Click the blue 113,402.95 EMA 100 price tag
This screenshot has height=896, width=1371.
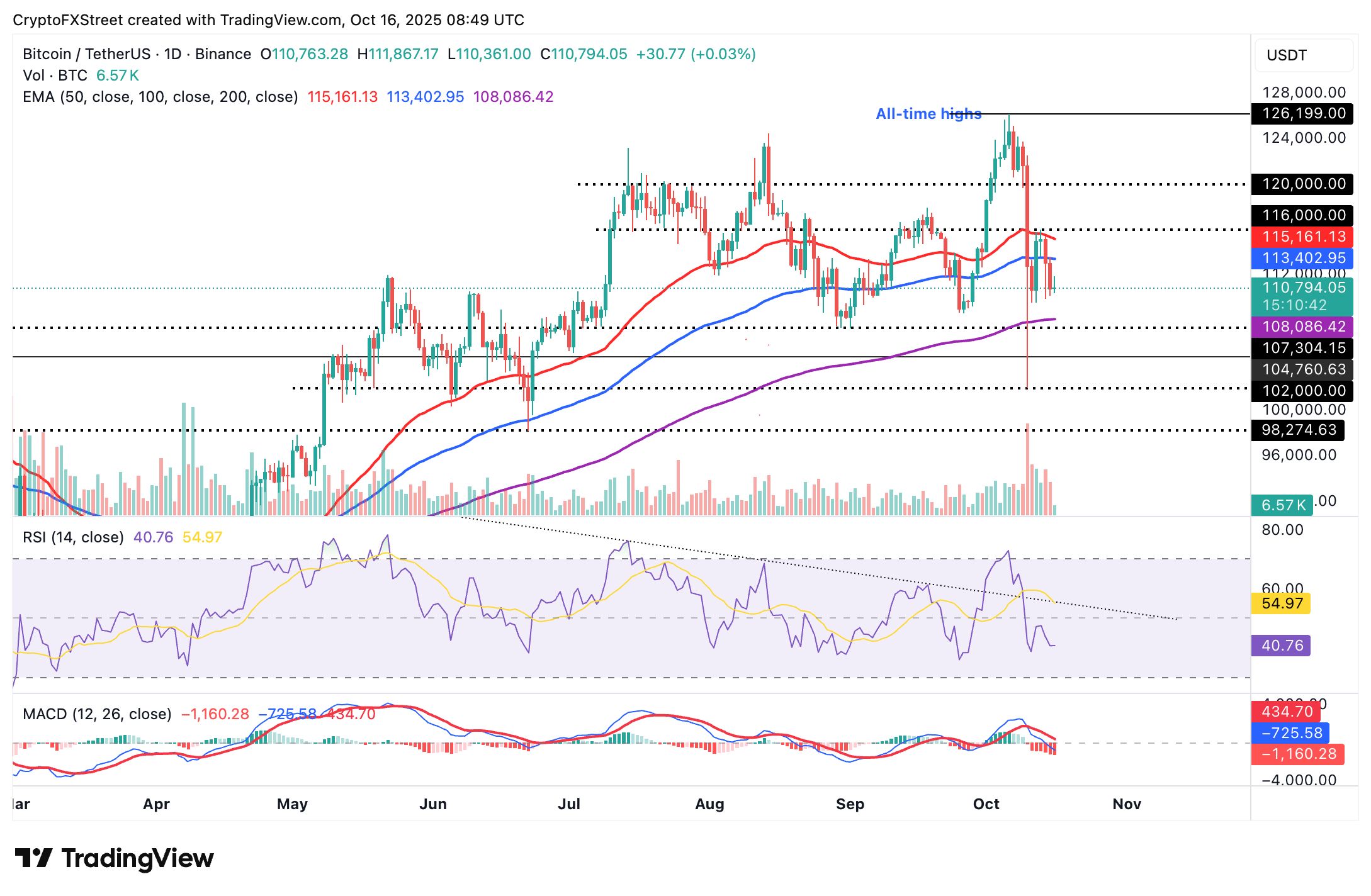(x=1303, y=259)
